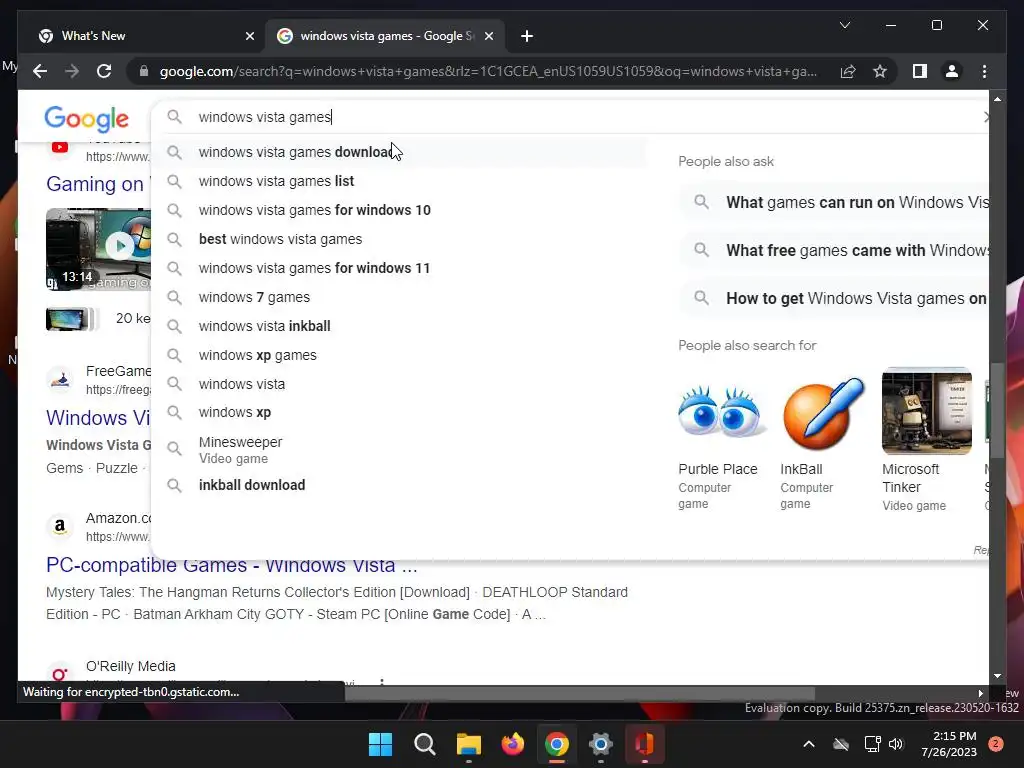Image resolution: width=1024 pixels, height=768 pixels.
Task: Open the Purble Place thumbnail
Action: tap(722, 412)
